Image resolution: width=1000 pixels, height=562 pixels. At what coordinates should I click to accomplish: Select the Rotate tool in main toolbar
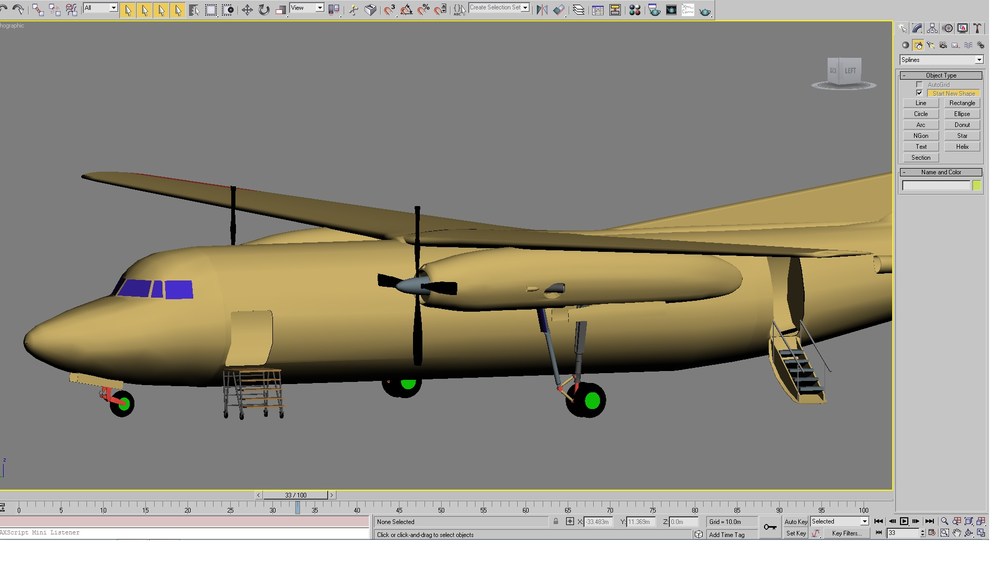(x=263, y=10)
